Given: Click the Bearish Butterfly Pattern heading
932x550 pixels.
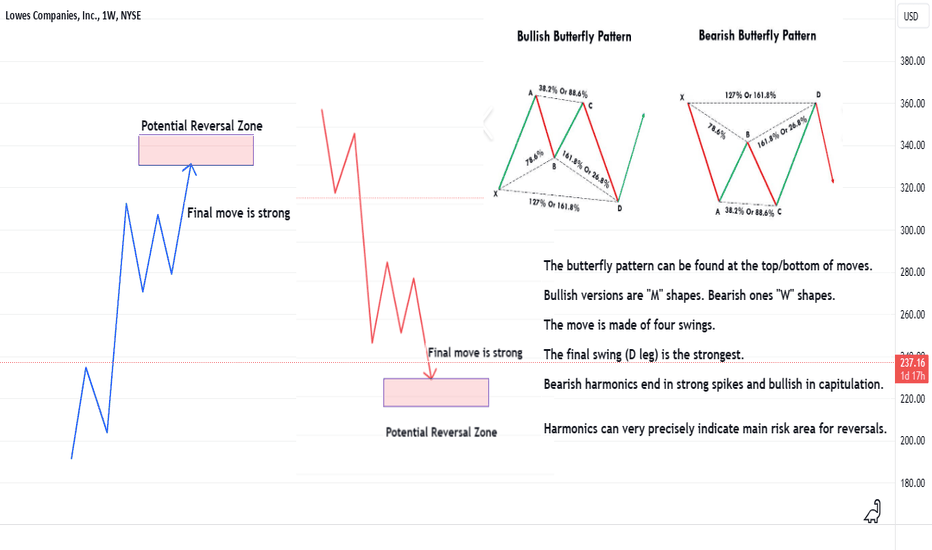Looking at the screenshot, I should (x=757, y=36).
